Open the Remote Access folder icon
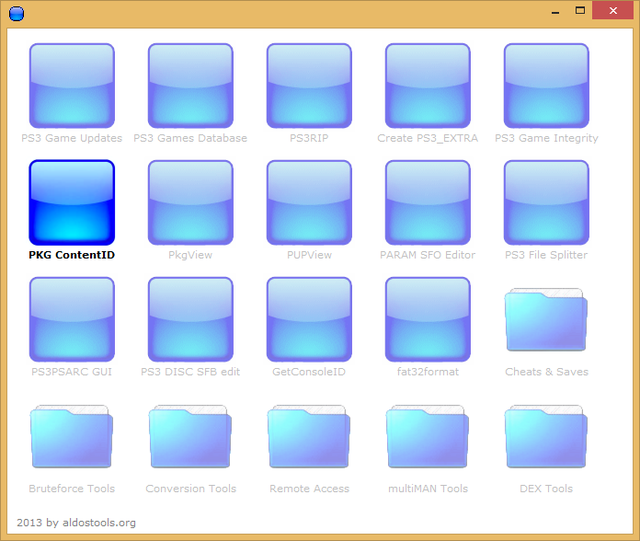Image resolution: width=640 pixels, height=541 pixels. (309, 436)
